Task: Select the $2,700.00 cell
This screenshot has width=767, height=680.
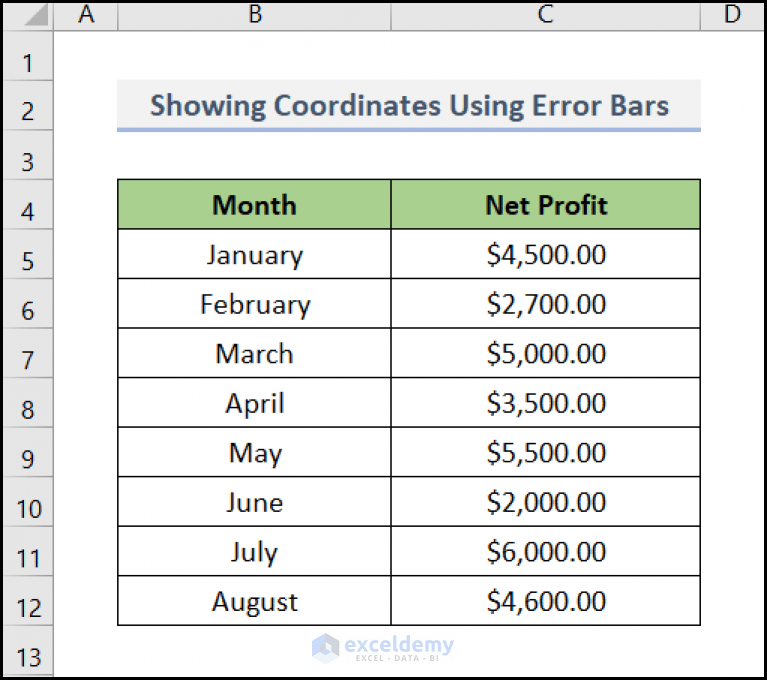Action: 545,304
